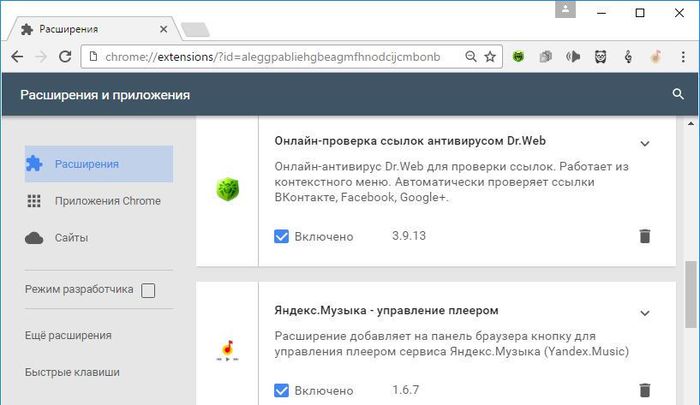Click the Расширения browser tab
Viewport: 700px width, 405px height.
(92, 29)
